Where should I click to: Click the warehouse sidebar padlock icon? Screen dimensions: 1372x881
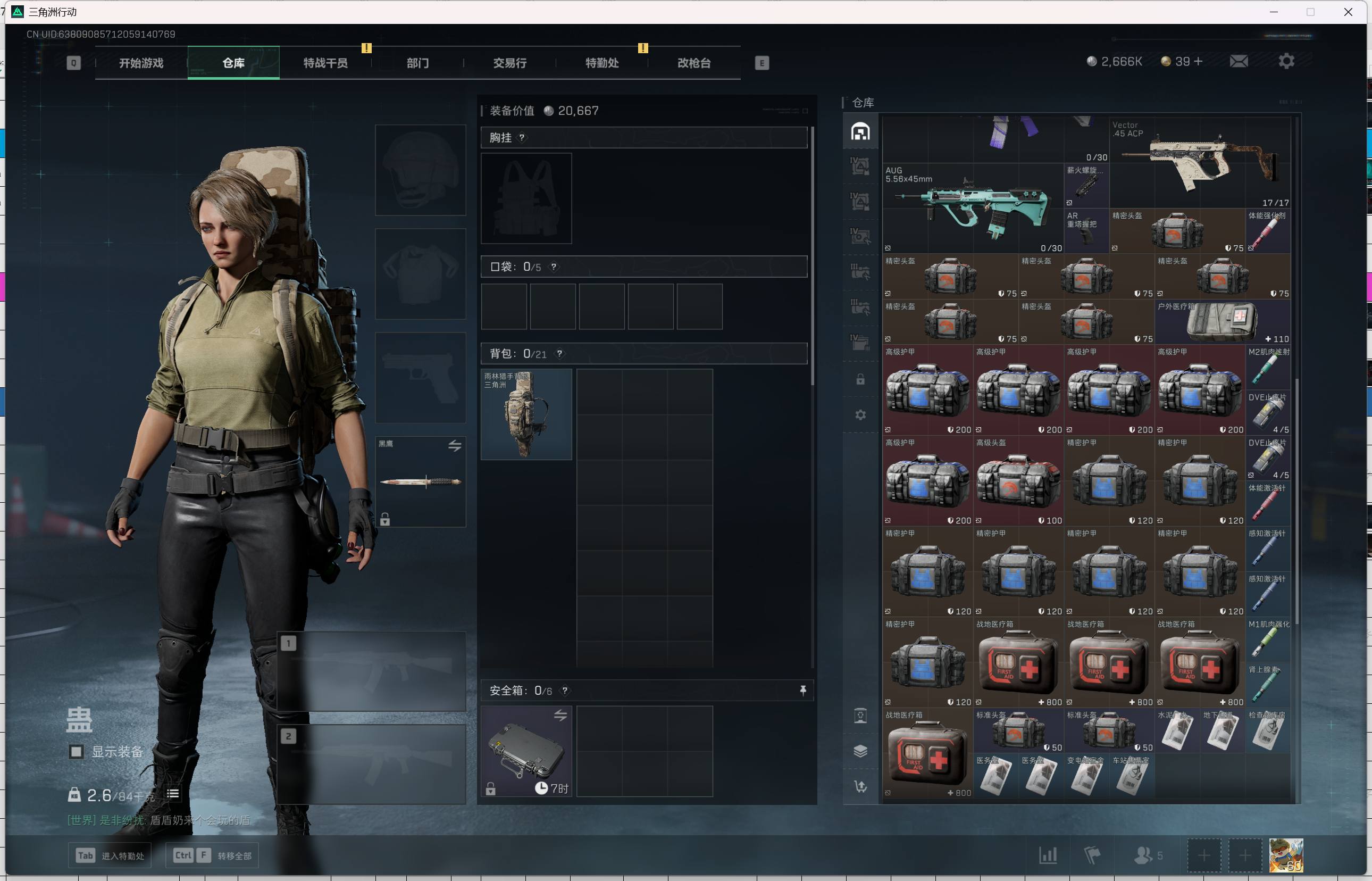coord(860,379)
